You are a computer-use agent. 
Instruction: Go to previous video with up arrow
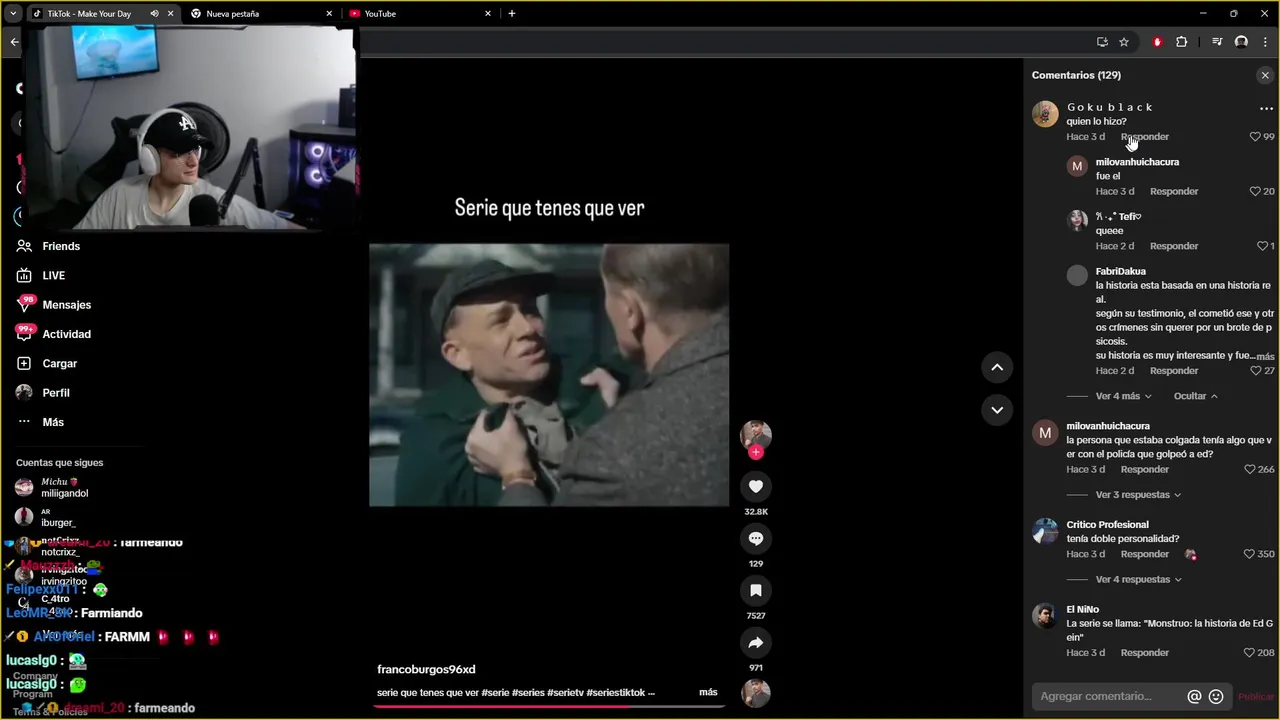(997, 367)
